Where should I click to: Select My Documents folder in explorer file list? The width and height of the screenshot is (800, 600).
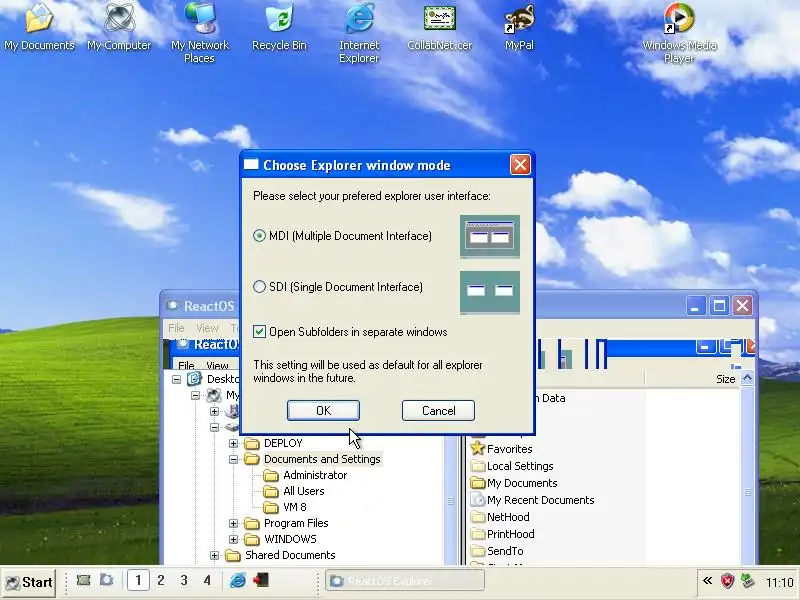[514, 483]
